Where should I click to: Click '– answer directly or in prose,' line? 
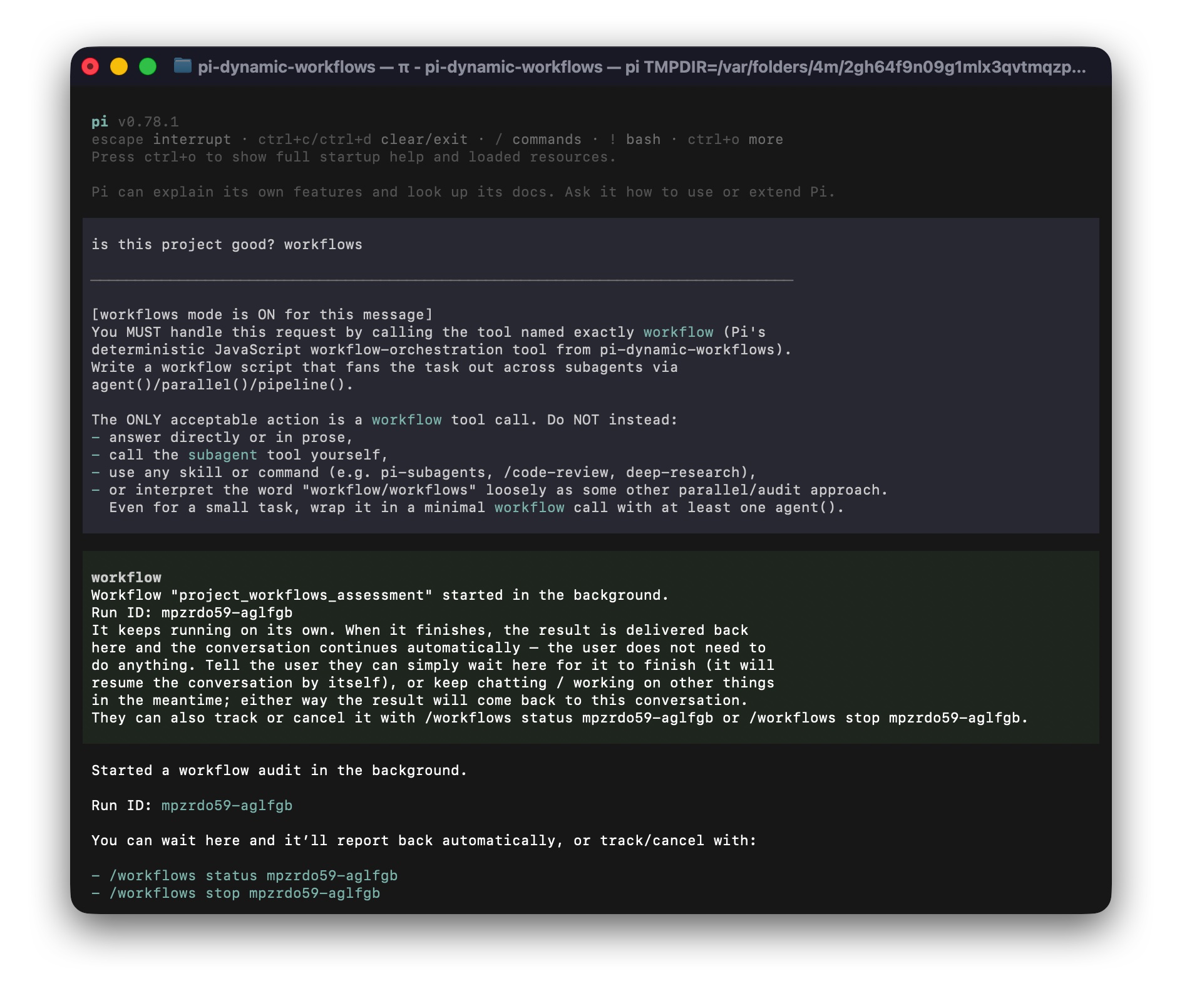[222, 437]
